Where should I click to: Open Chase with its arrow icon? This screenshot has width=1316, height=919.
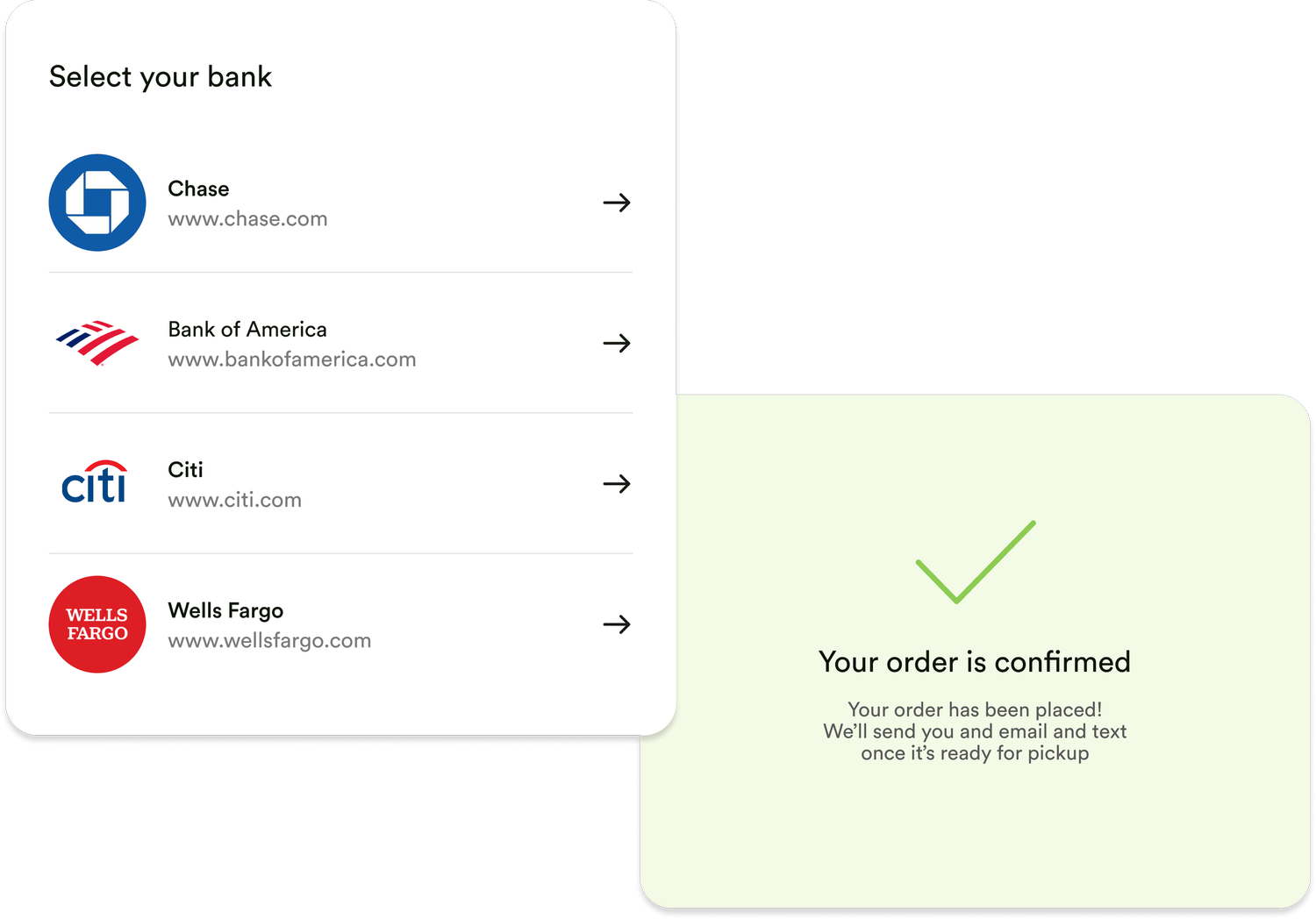pyautogui.click(x=617, y=203)
